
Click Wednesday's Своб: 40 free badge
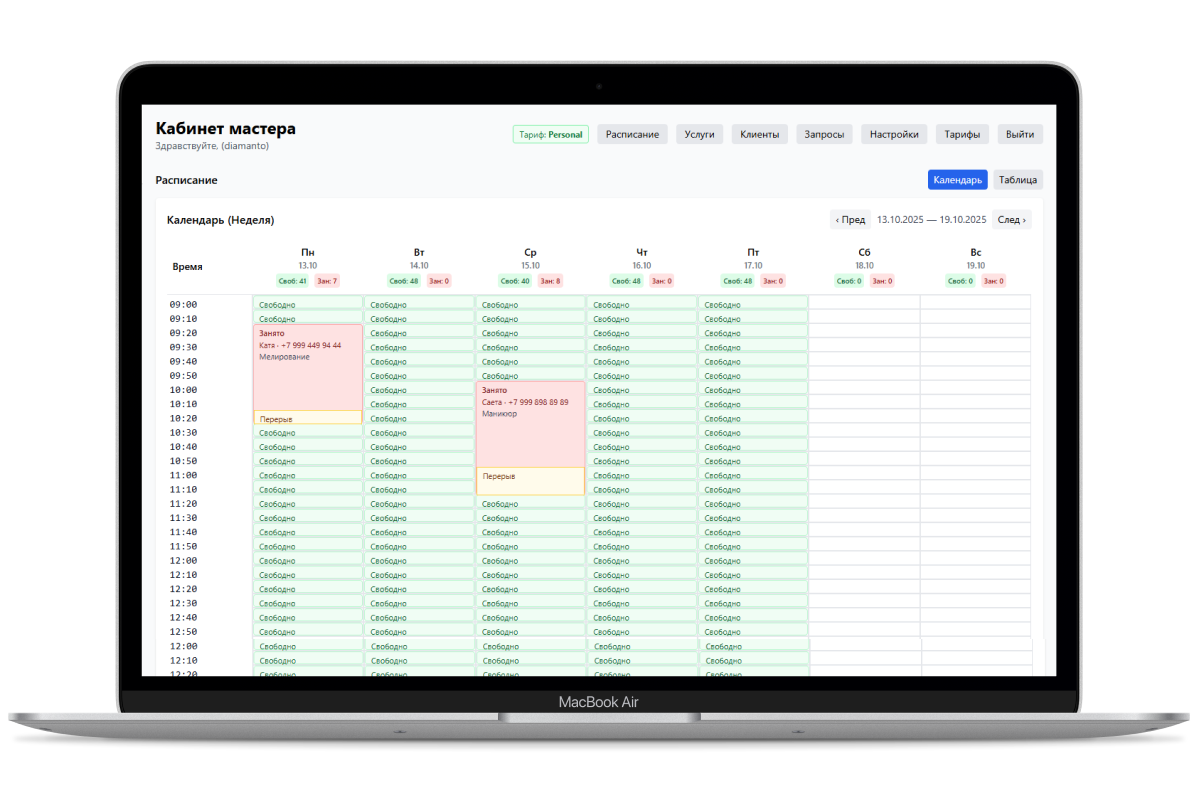(515, 281)
